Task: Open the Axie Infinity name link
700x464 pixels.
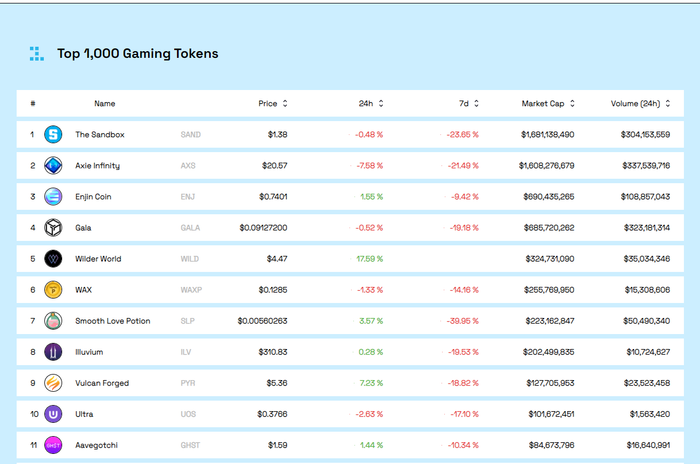Action: tap(97, 166)
